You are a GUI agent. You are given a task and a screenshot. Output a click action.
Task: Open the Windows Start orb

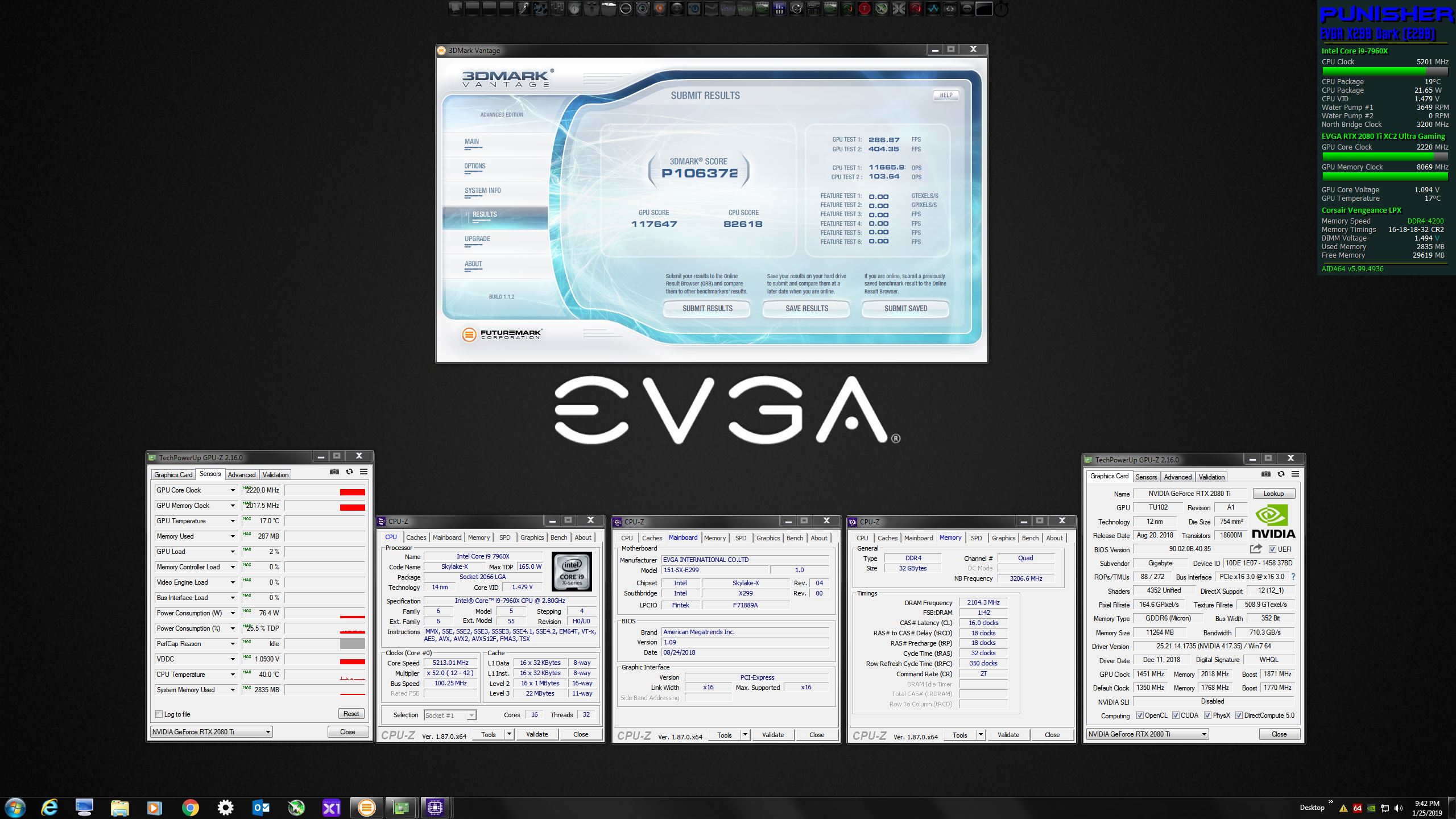tap(15, 808)
